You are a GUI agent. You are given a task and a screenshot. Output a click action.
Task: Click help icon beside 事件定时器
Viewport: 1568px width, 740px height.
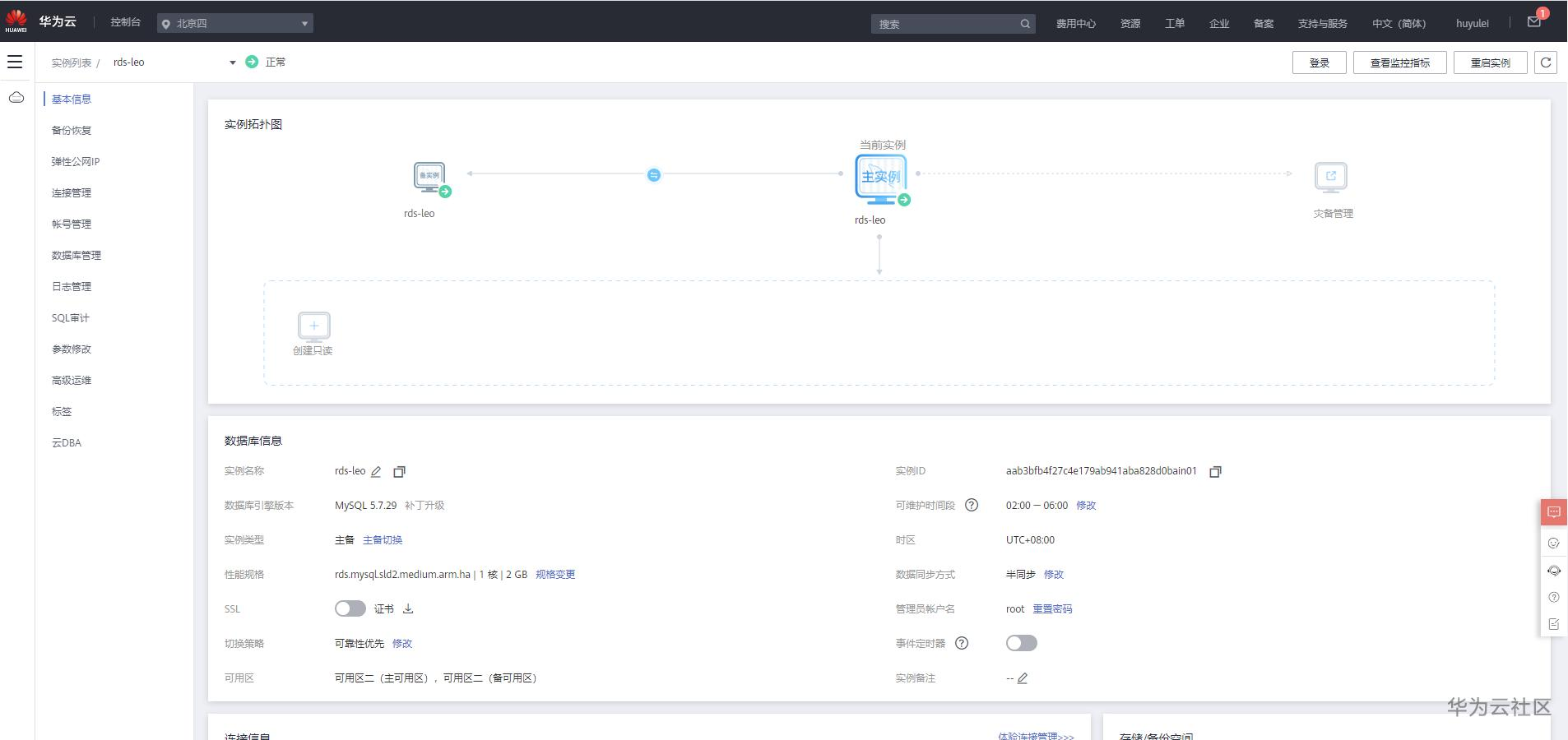tap(962, 643)
